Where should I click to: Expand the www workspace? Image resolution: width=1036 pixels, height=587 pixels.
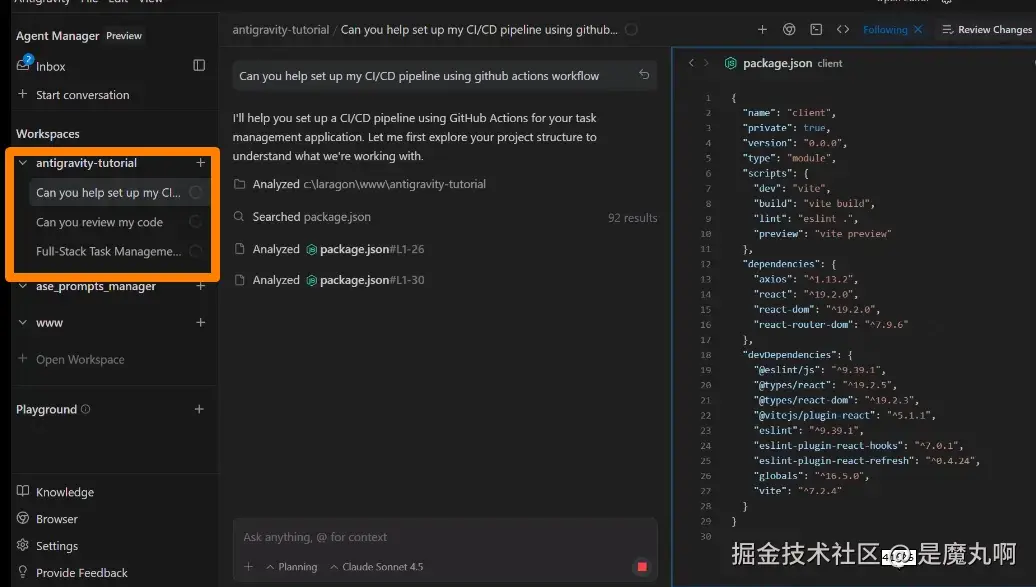pyautogui.click(x=23, y=323)
